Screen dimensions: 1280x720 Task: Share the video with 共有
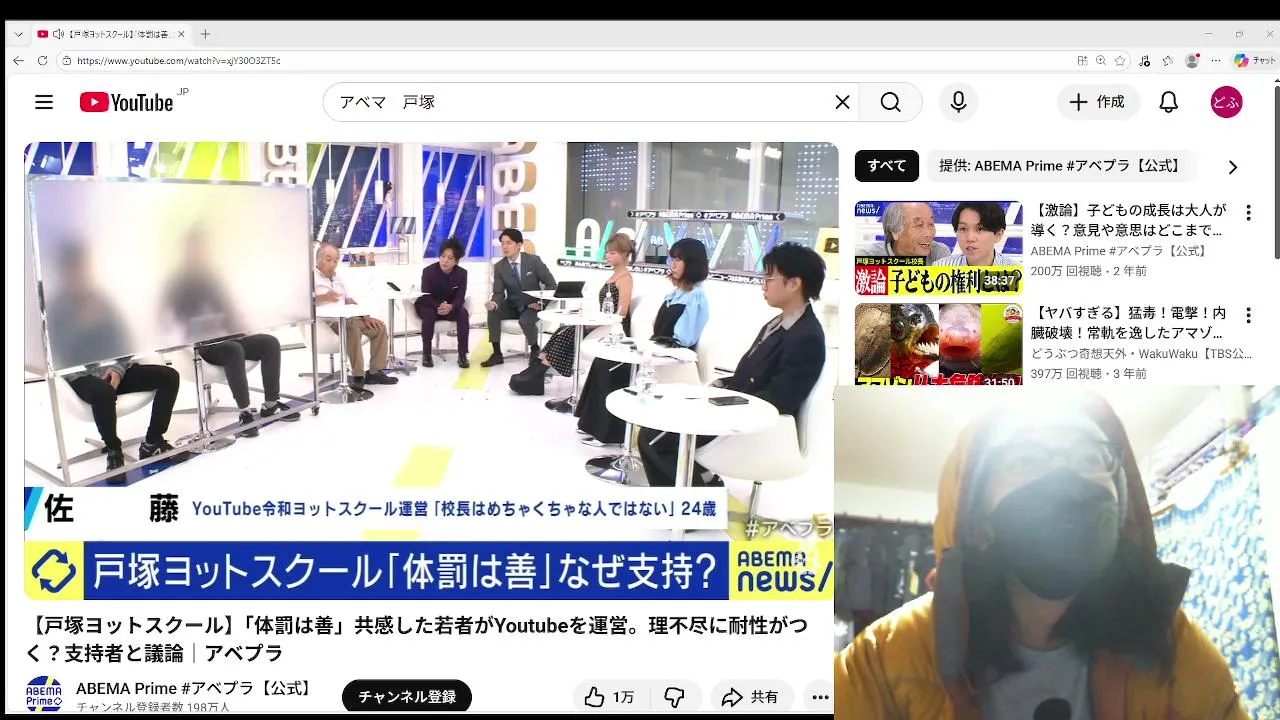(x=750, y=697)
